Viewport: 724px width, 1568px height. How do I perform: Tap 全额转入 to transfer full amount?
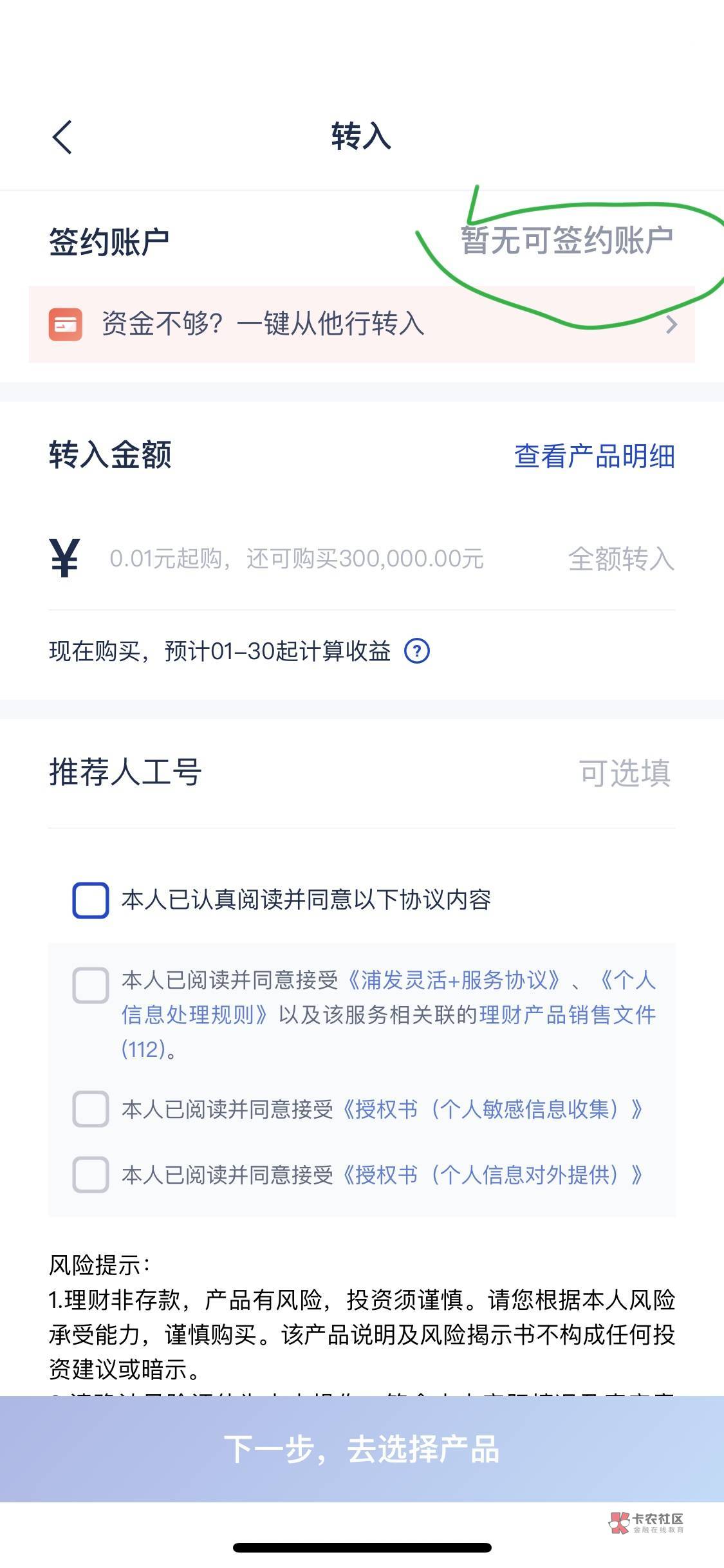click(621, 559)
